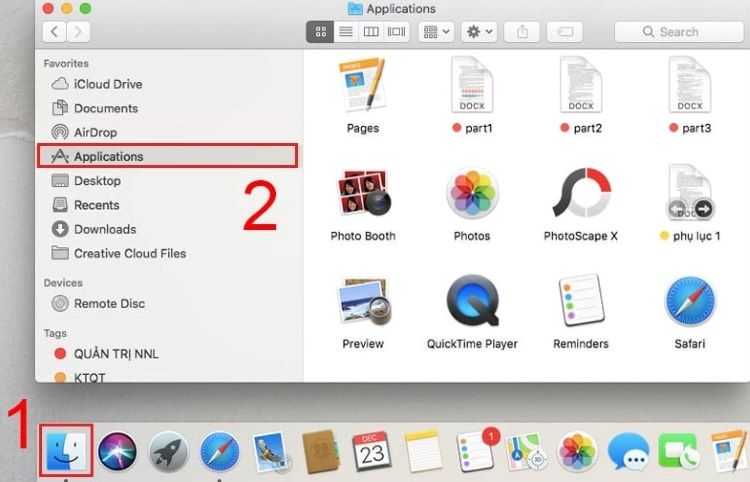Open Contacts from the Dock
Viewport: 750px width, 482px height.
tap(321, 451)
